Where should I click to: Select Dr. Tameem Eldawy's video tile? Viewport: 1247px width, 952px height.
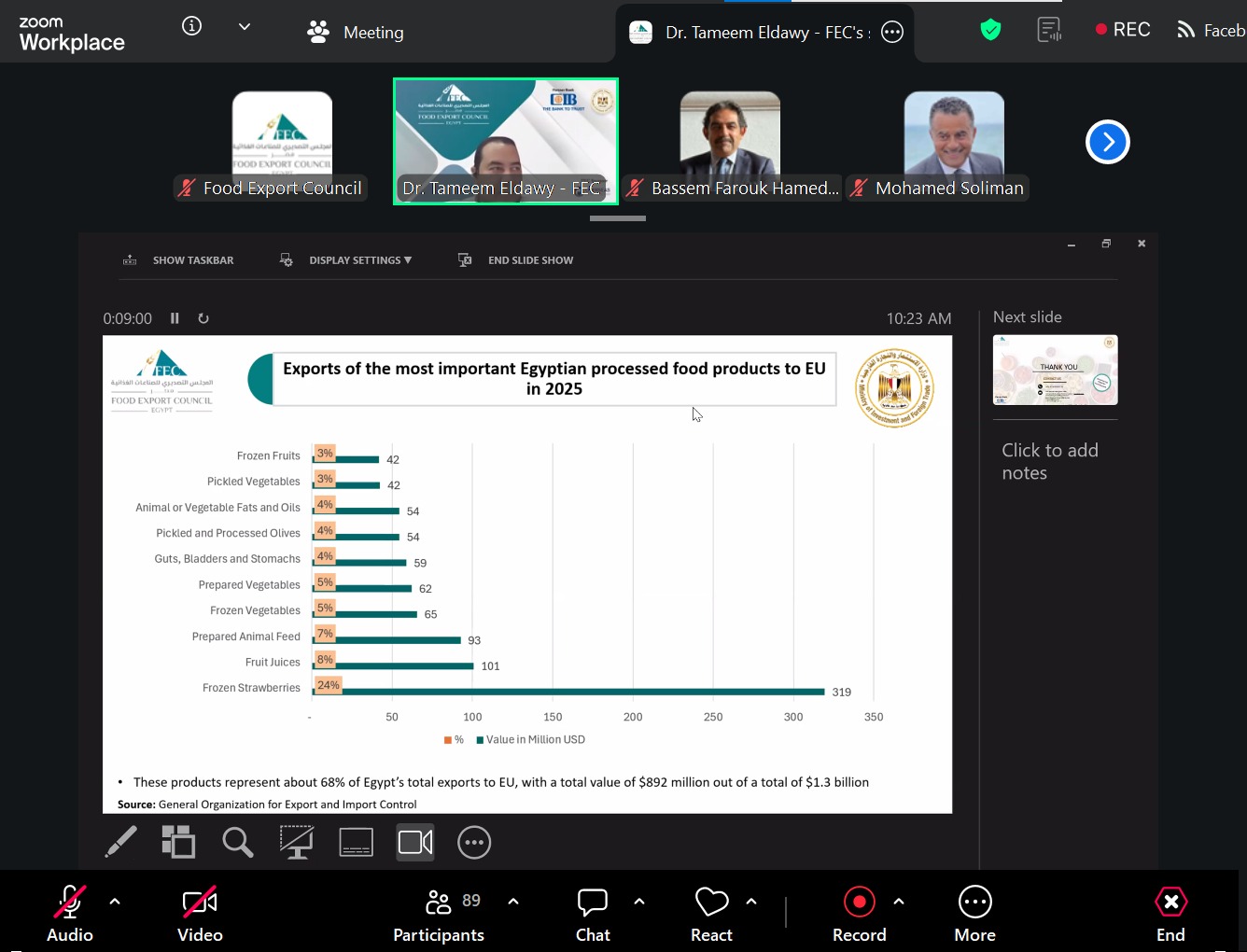(x=506, y=141)
